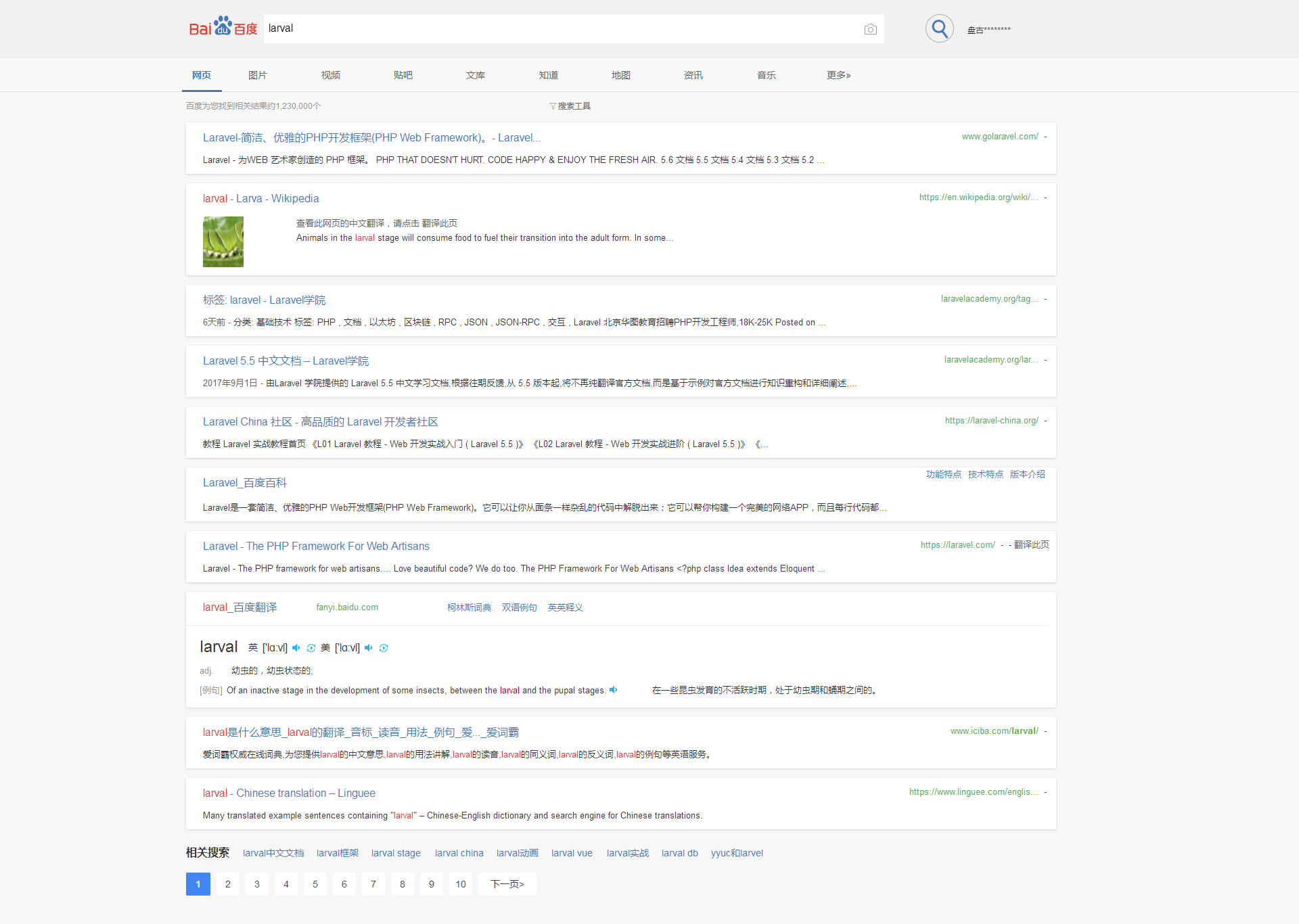Play British pronunciation speaker icon
Image resolution: width=1299 pixels, height=924 pixels.
coord(296,648)
